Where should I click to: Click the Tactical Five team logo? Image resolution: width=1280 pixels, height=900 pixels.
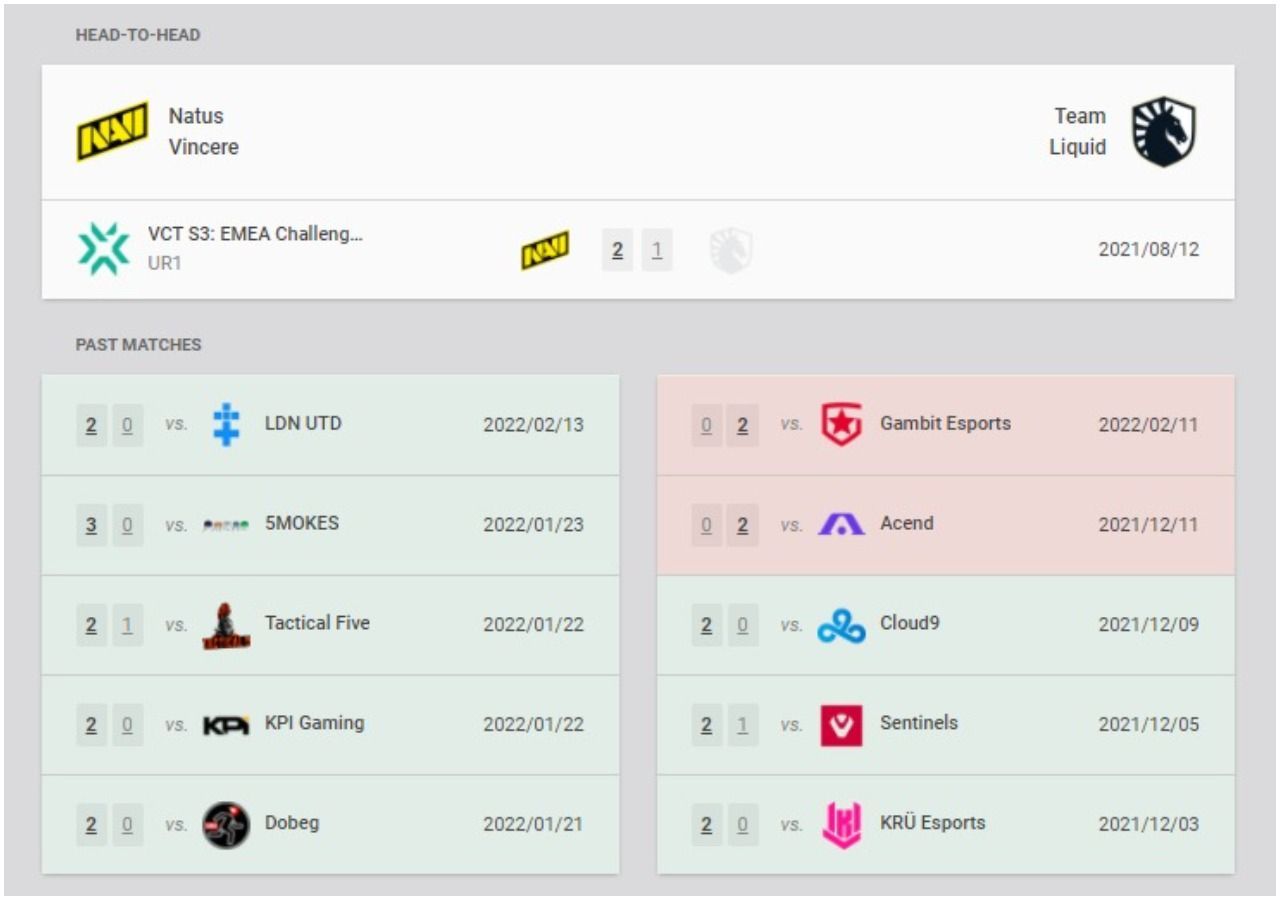tap(226, 626)
